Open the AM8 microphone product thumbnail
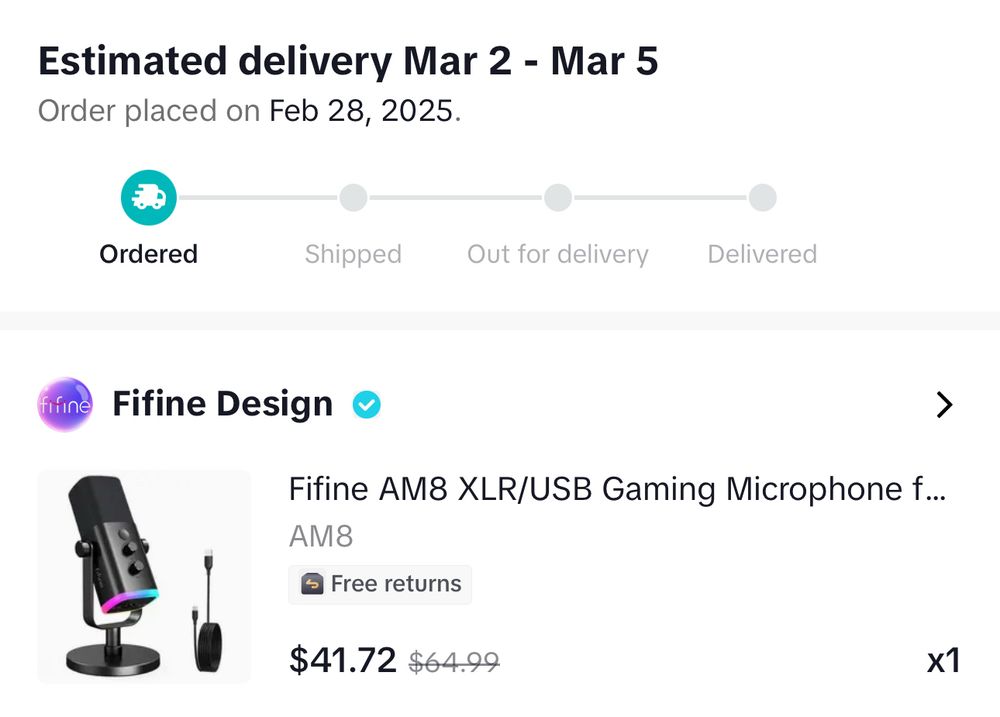The image size is (1000, 717). (144, 577)
